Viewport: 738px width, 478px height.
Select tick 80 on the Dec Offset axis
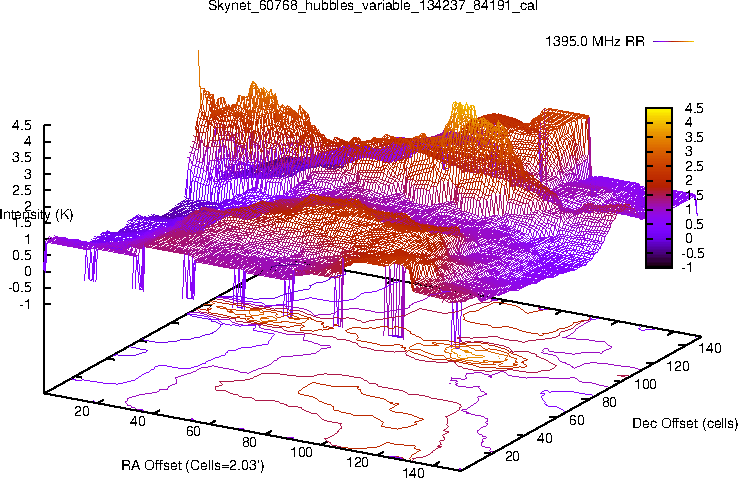609,402
